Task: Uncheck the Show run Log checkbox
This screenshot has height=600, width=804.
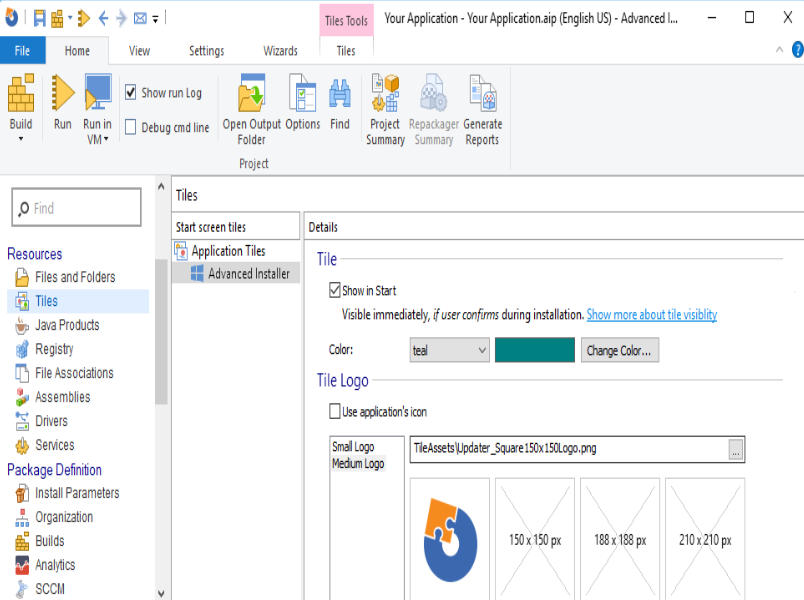Action: (x=131, y=92)
